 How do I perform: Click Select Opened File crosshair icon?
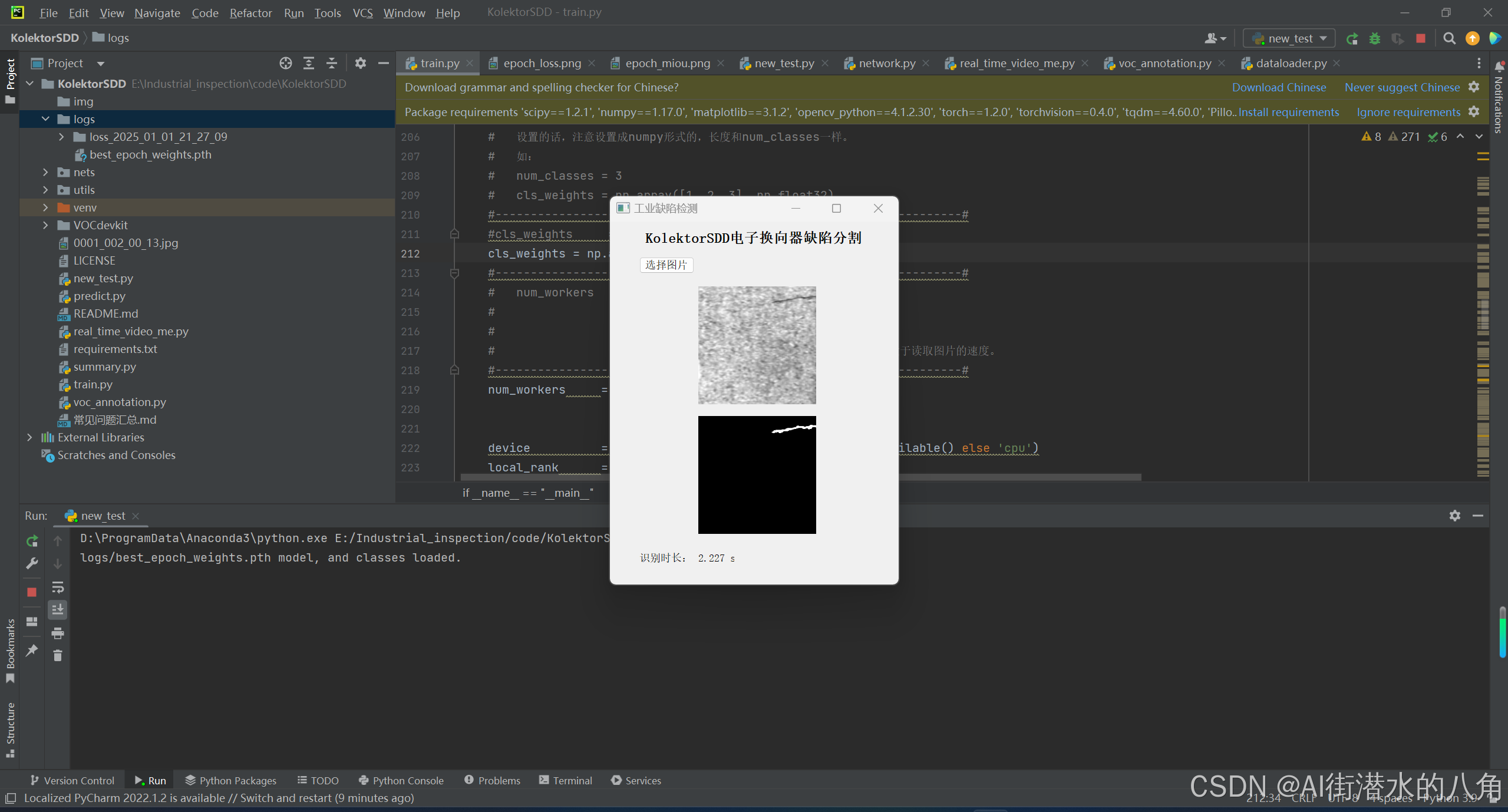(286, 63)
